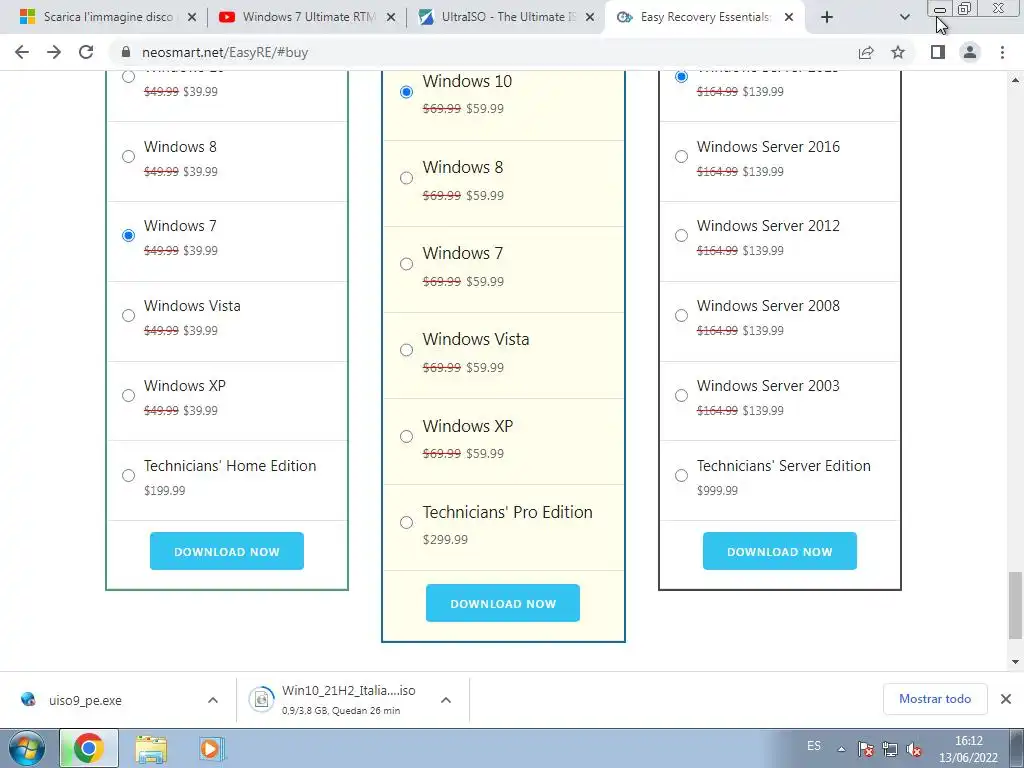Click the network tray icon
This screenshot has height=768, width=1024.
889,750
